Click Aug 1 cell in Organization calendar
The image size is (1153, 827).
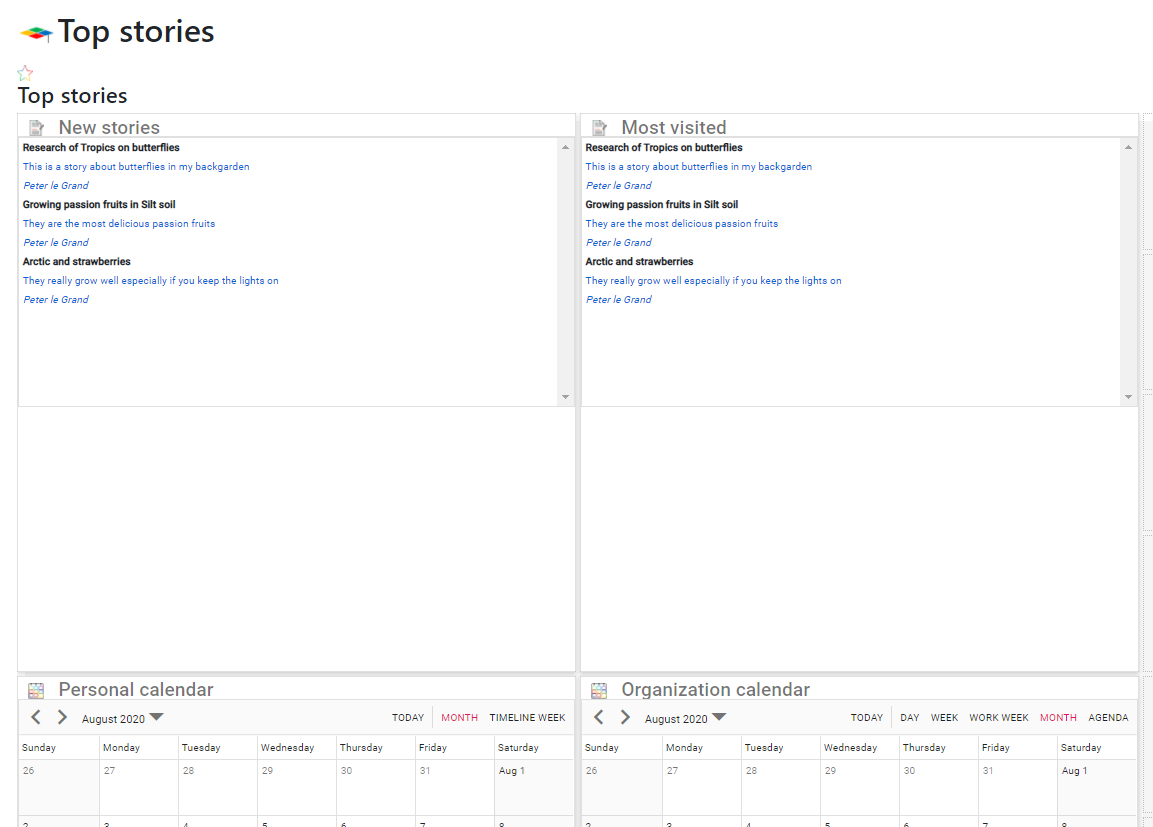[x=1097, y=787]
